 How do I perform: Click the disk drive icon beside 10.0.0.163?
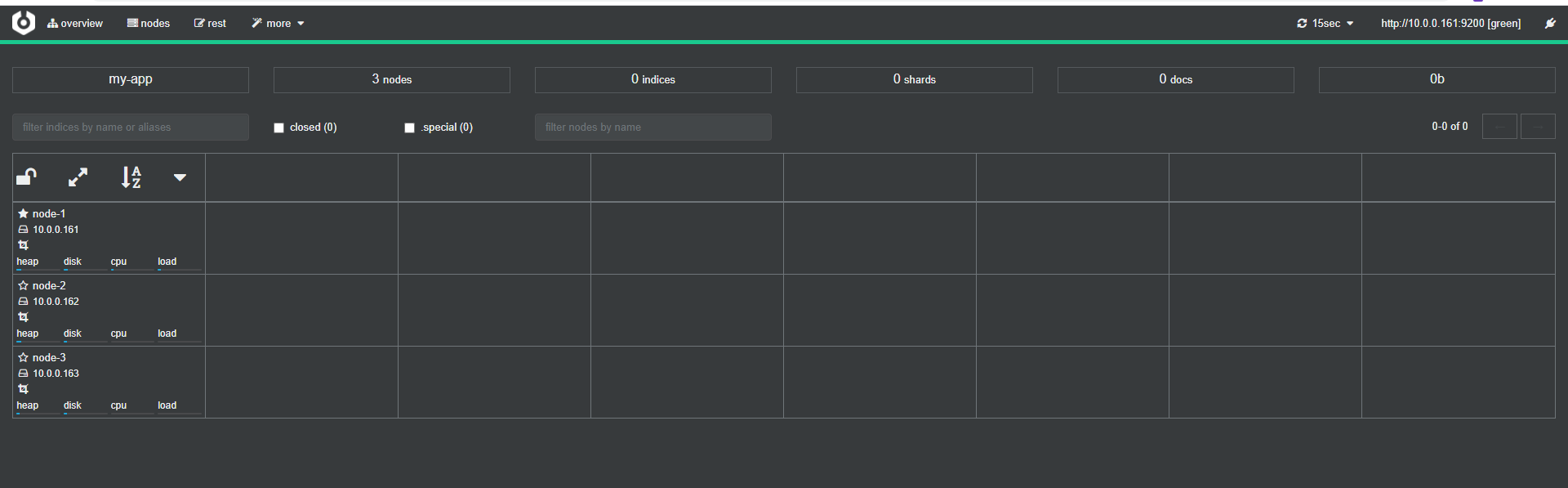(23, 374)
